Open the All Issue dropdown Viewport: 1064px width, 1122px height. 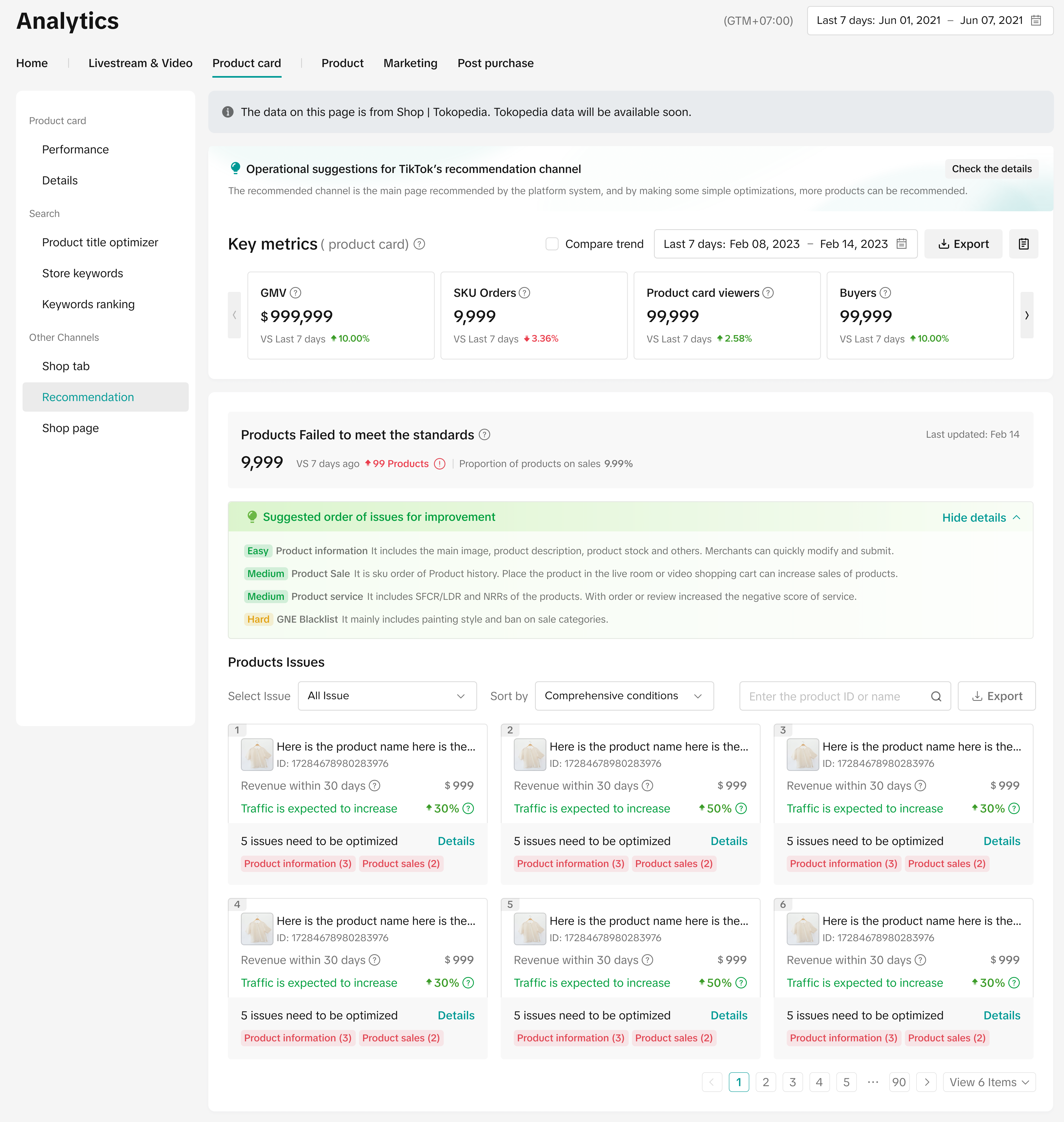pos(387,696)
